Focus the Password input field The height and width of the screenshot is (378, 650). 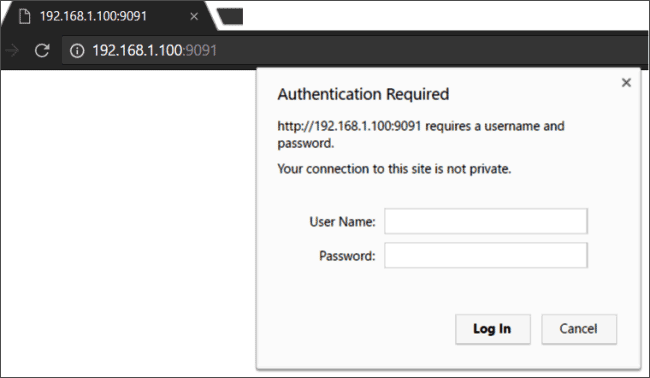pos(486,255)
